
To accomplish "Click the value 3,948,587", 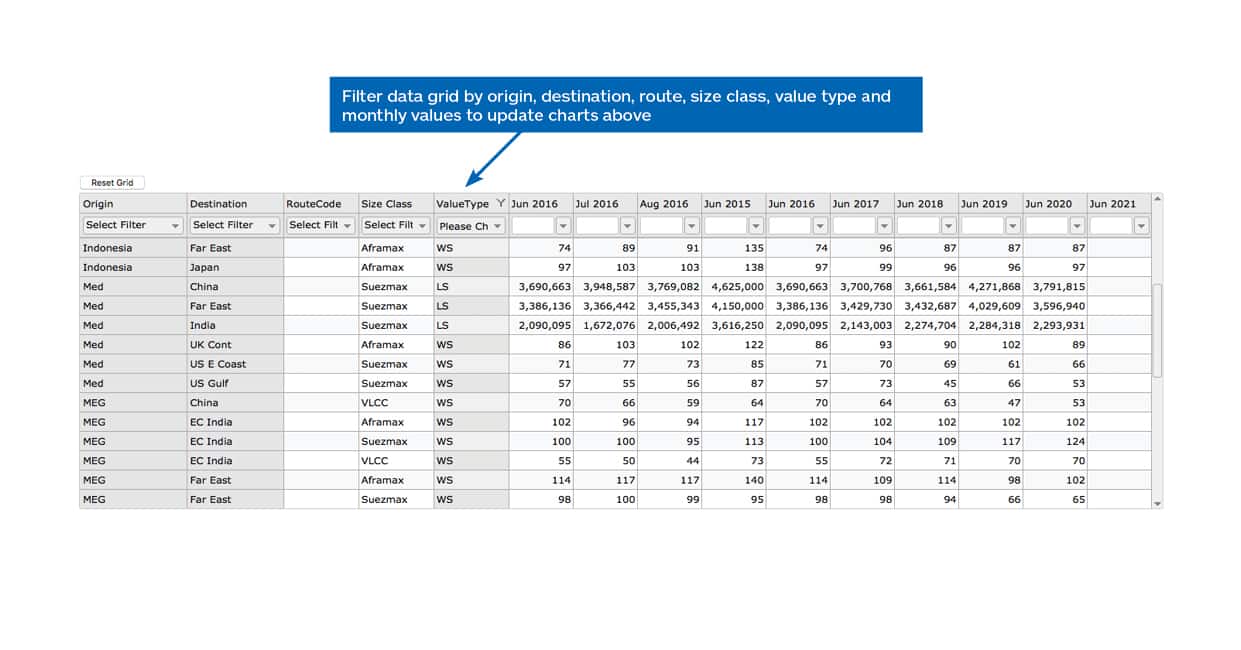I will click(609, 287).
